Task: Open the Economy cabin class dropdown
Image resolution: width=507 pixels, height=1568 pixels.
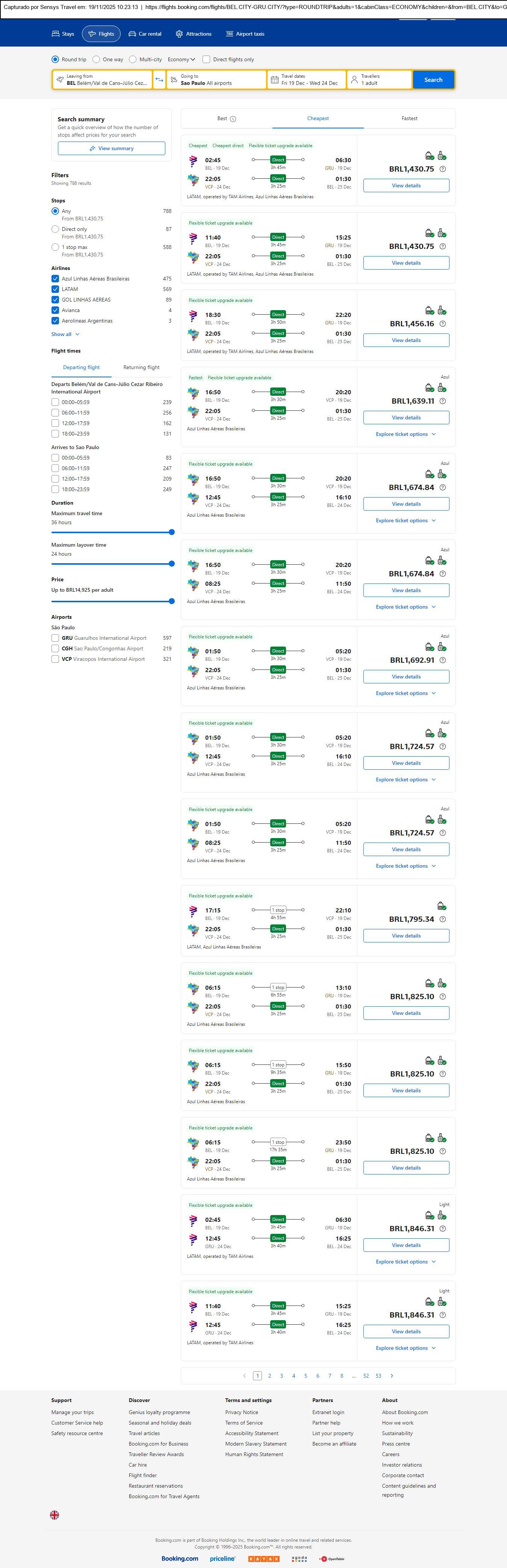Action: pyautogui.click(x=181, y=60)
